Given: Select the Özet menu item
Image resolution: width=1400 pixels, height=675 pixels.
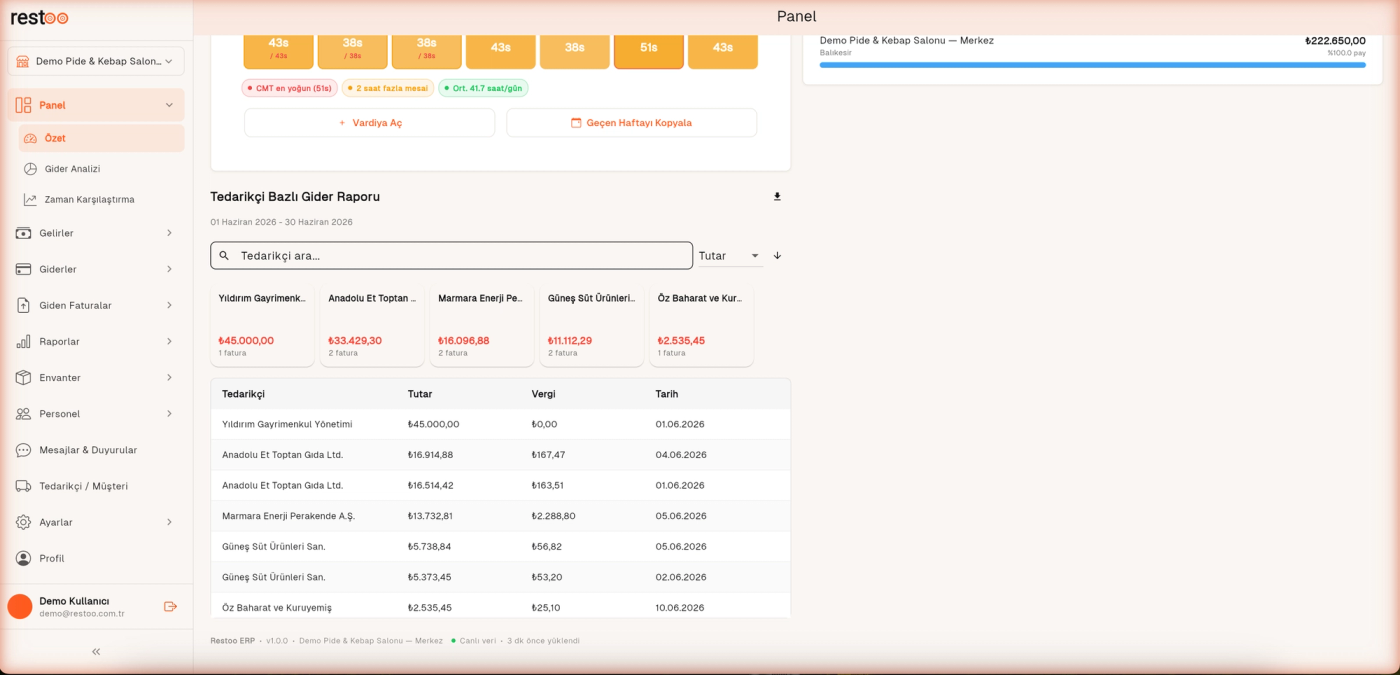Looking at the screenshot, I should (x=101, y=138).
